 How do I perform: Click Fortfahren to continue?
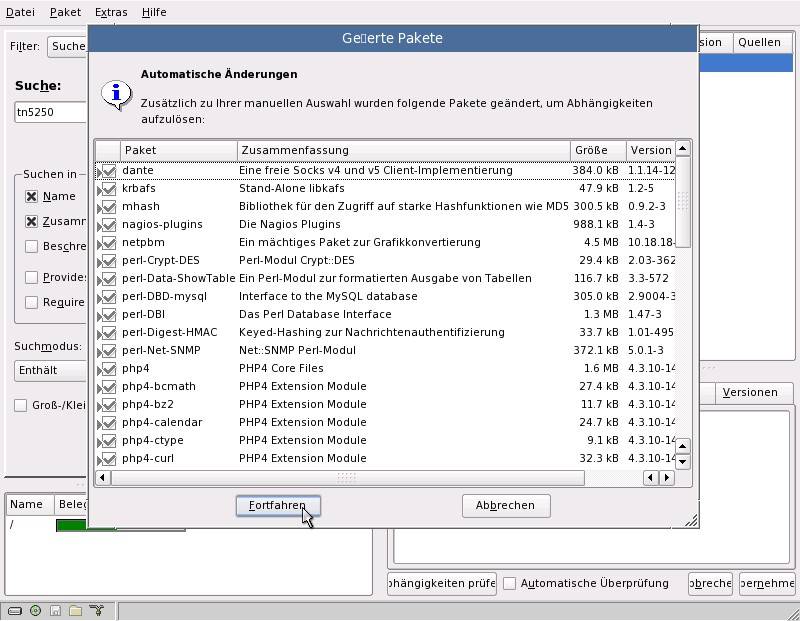[x=278, y=506]
